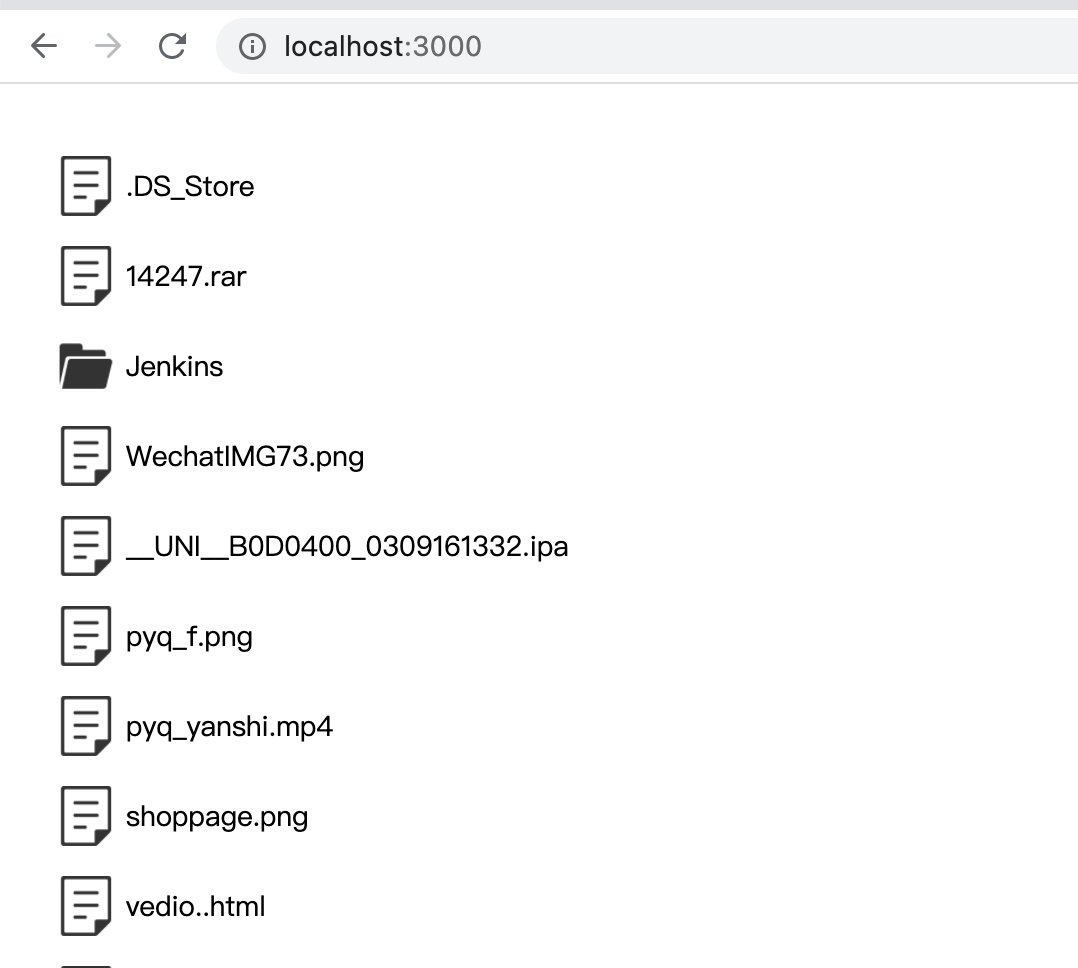This screenshot has width=1078, height=968.
Task: Click the file icon beside pyq_yanshi.mp4
Action: (x=86, y=726)
